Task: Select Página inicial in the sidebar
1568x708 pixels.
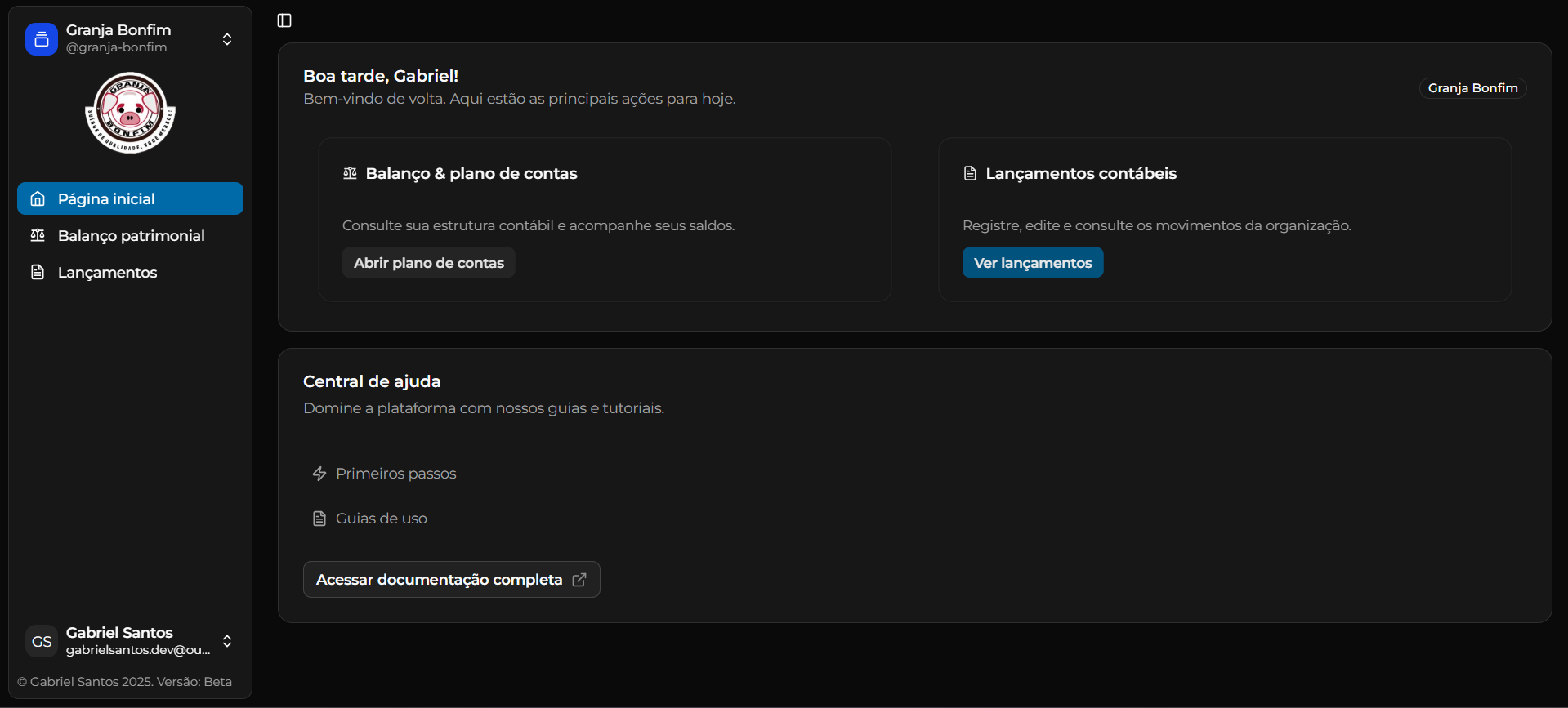Action: 106,198
